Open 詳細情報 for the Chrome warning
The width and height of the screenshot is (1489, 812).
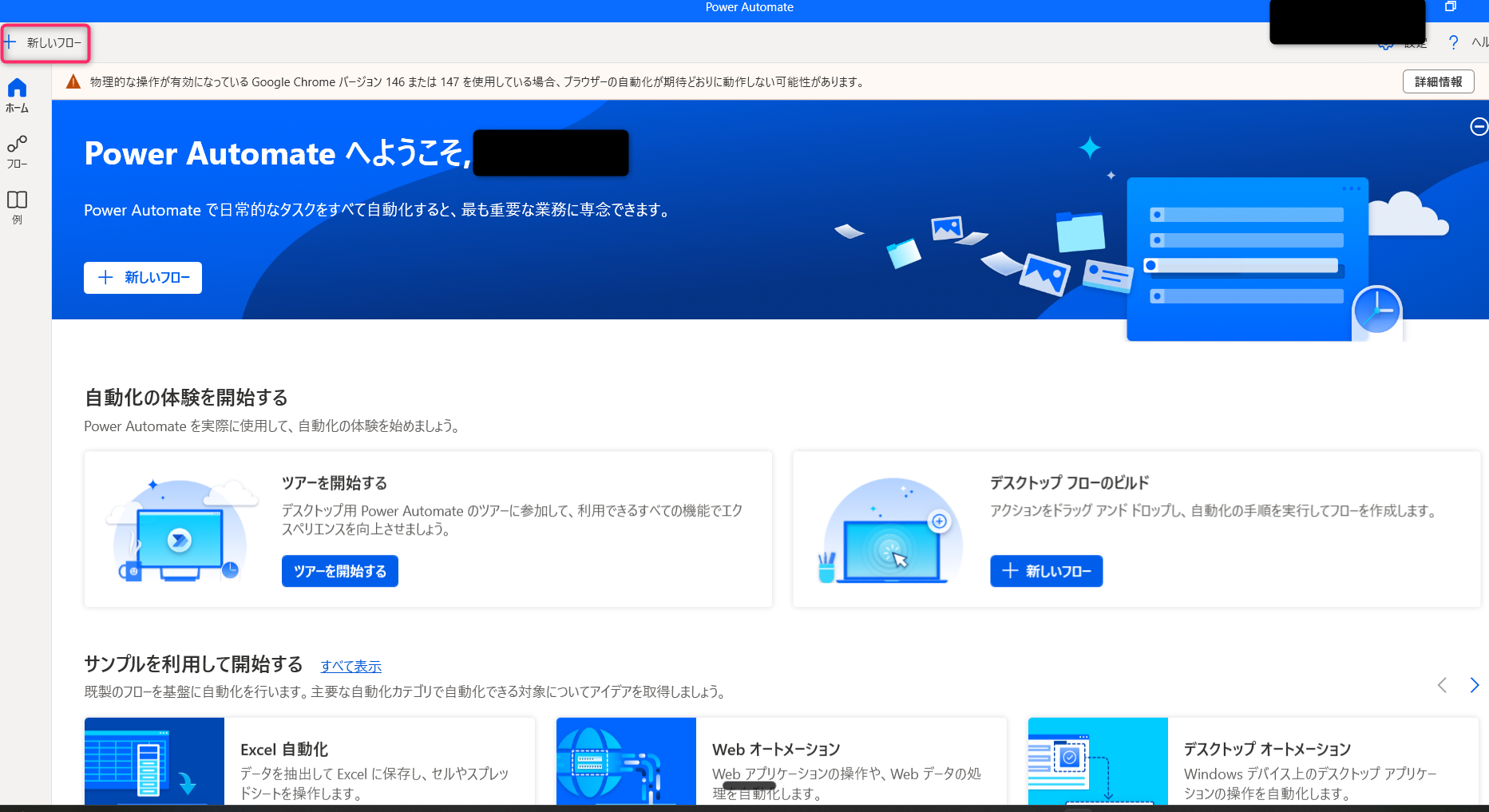(x=1438, y=81)
